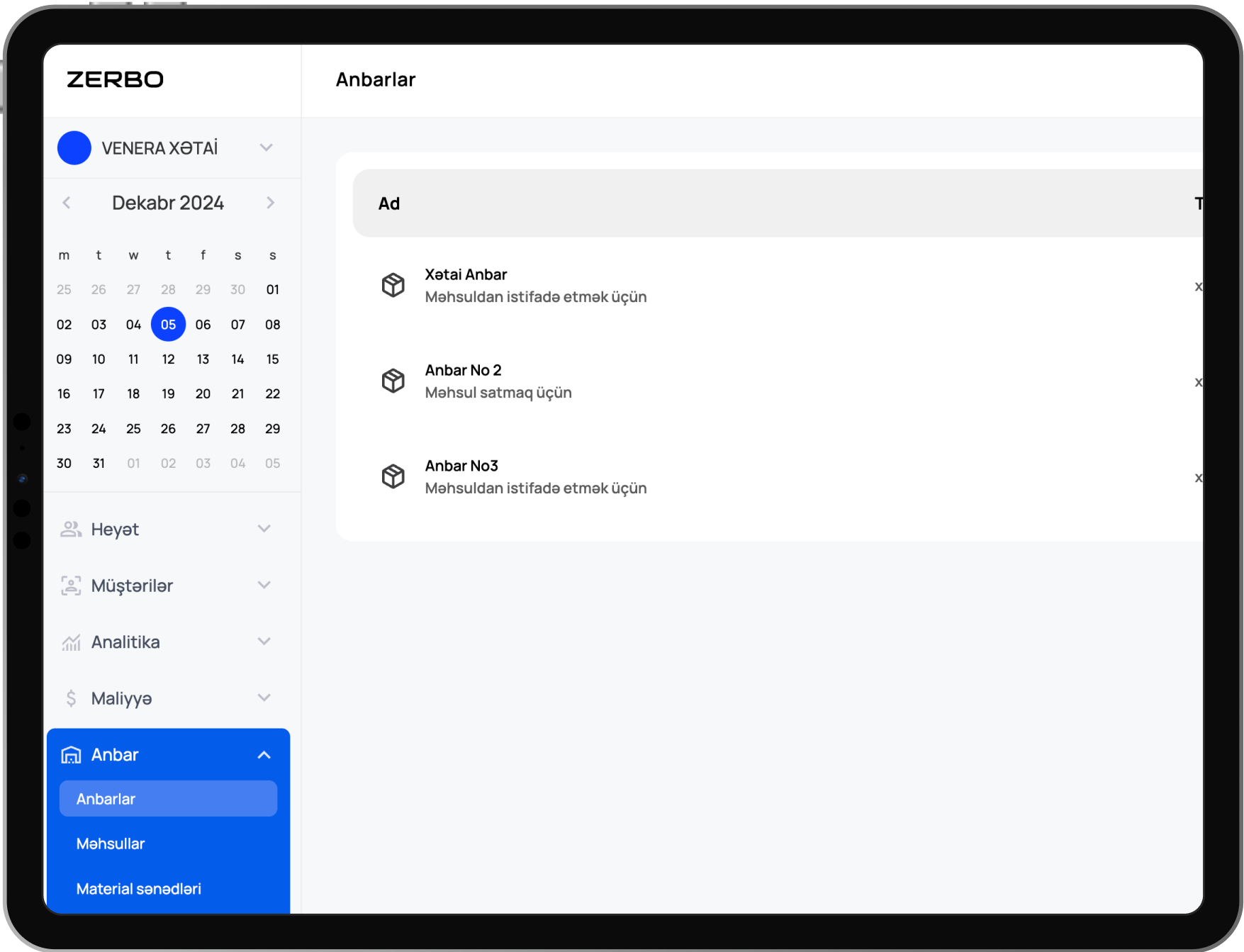Expand the Maliyyə section chevron
The width and height of the screenshot is (1244, 952).
click(x=264, y=698)
